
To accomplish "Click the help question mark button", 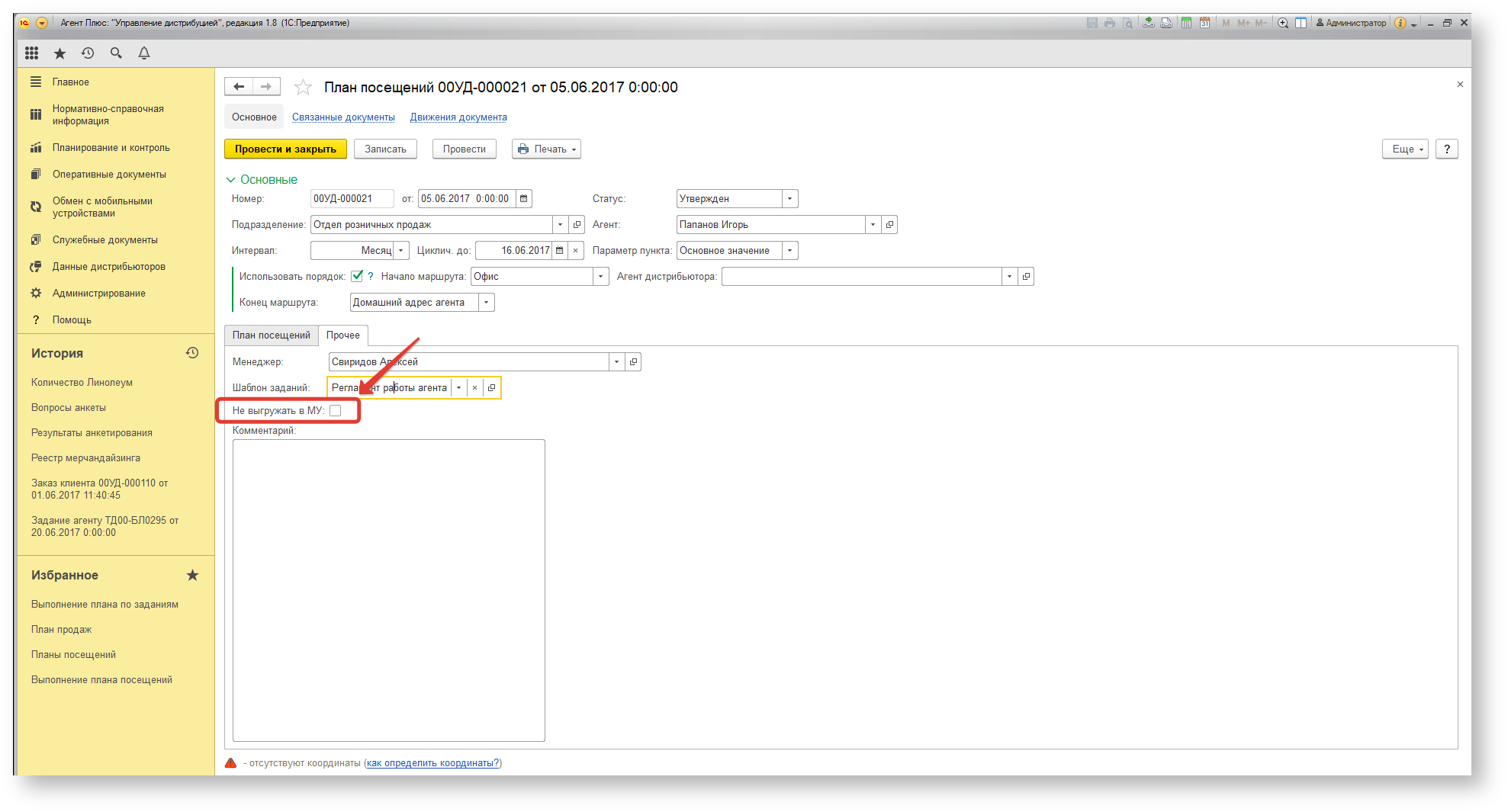I will click(1447, 149).
